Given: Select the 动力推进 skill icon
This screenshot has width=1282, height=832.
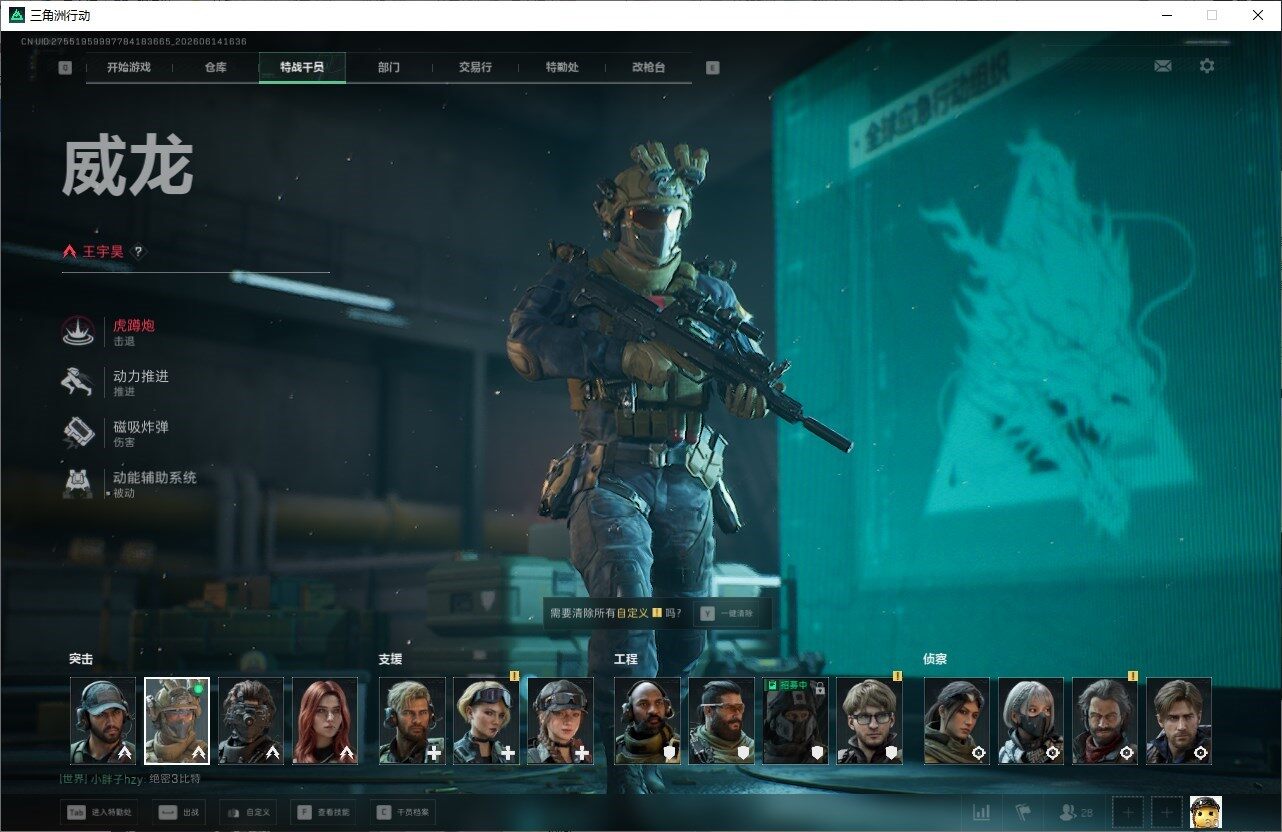Looking at the screenshot, I should (78, 383).
